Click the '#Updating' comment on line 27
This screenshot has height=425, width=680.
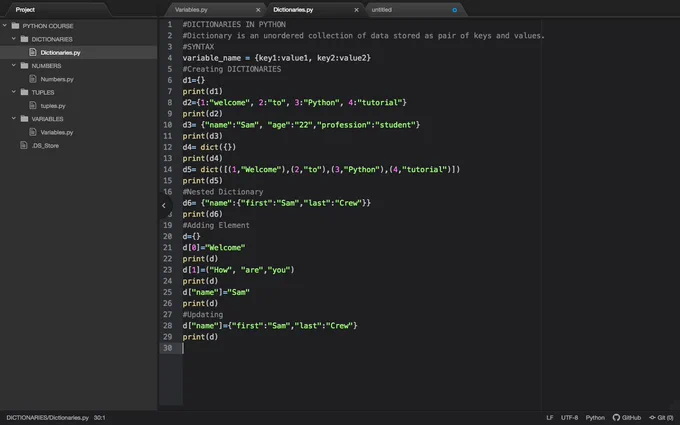click(x=203, y=314)
